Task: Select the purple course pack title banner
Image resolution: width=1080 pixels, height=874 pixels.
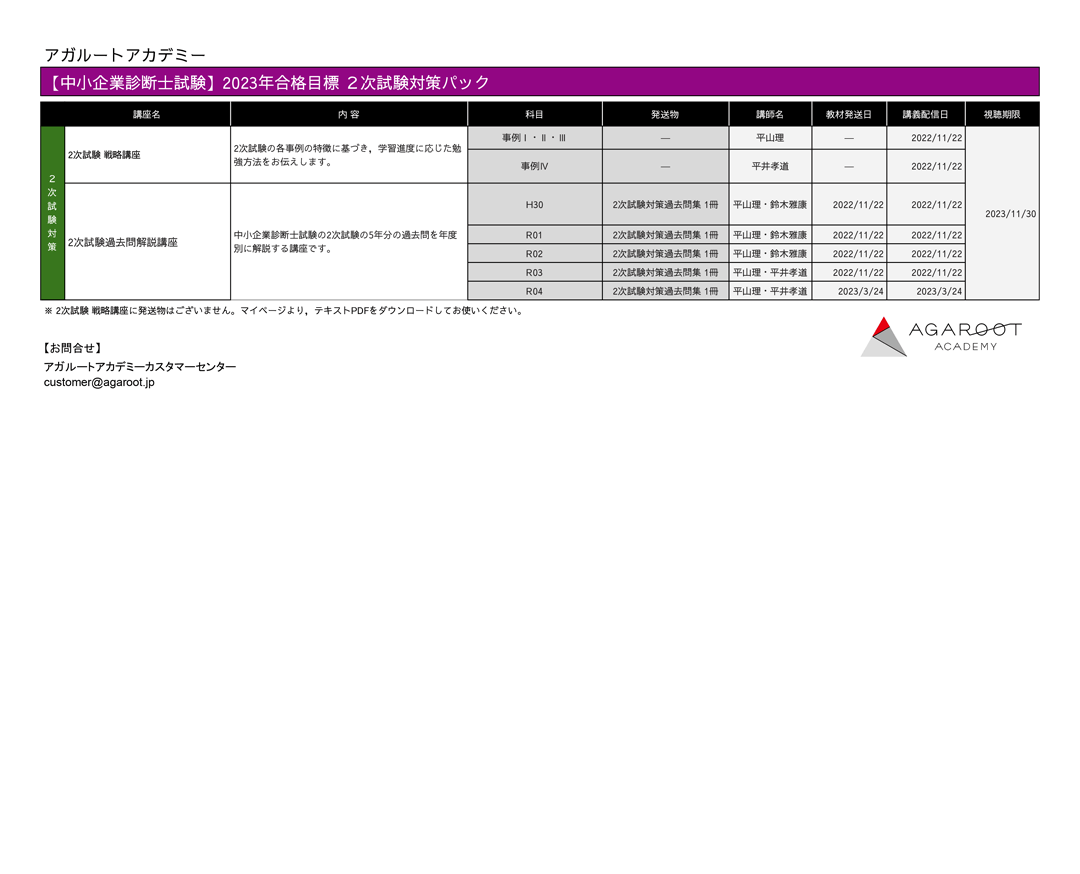Action: pos(540,82)
